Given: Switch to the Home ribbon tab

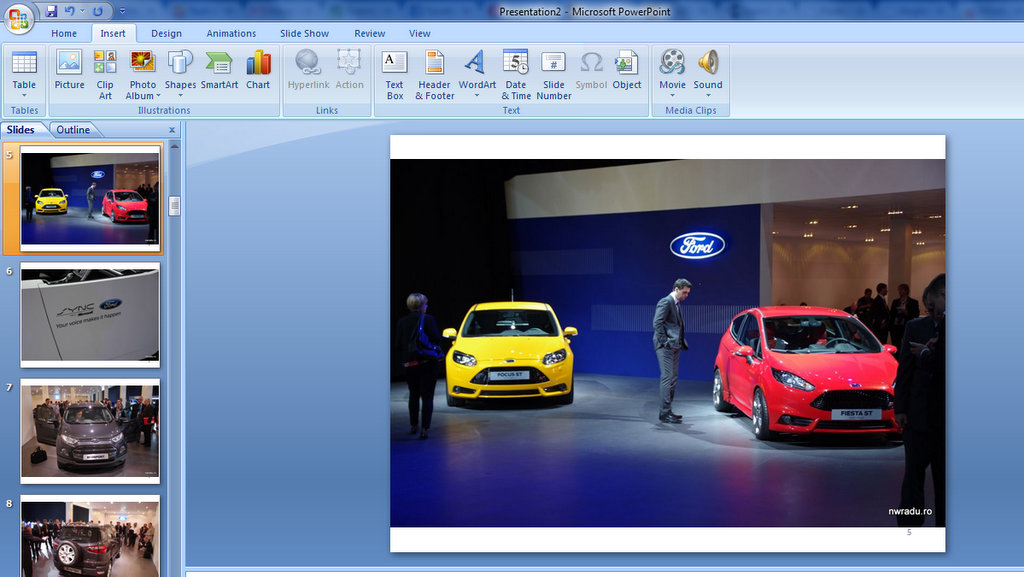Looking at the screenshot, I should pos(64,33).
